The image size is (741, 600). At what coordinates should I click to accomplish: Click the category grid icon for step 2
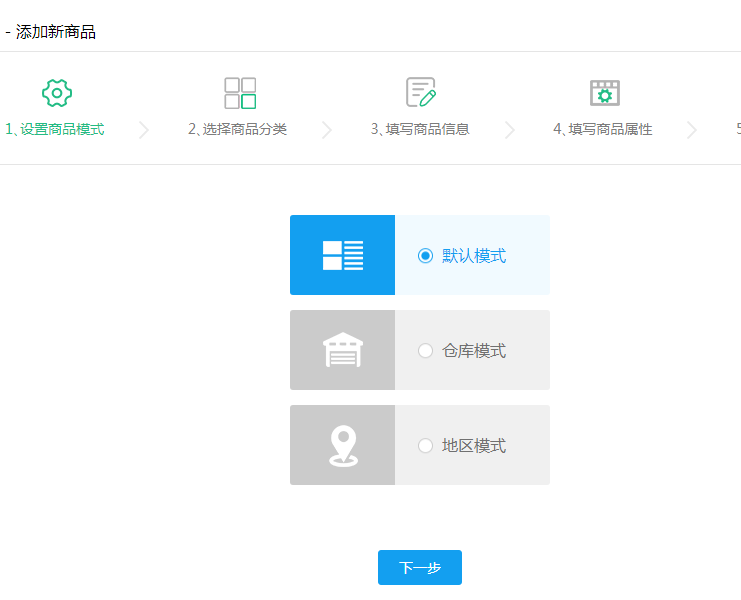(240, 93)
